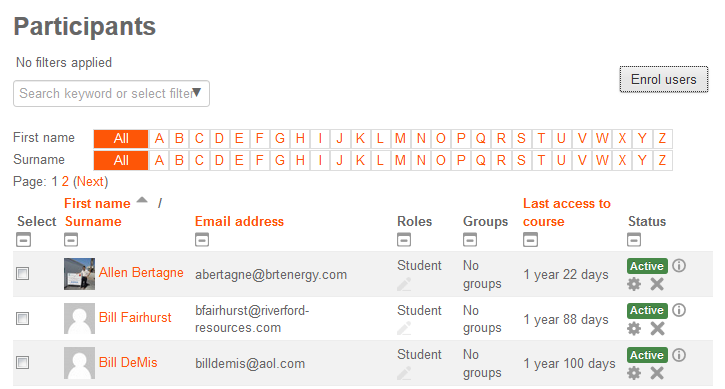Select the checkbox for Allen Bertagne
725x389 pixels.
click(23, 273)
